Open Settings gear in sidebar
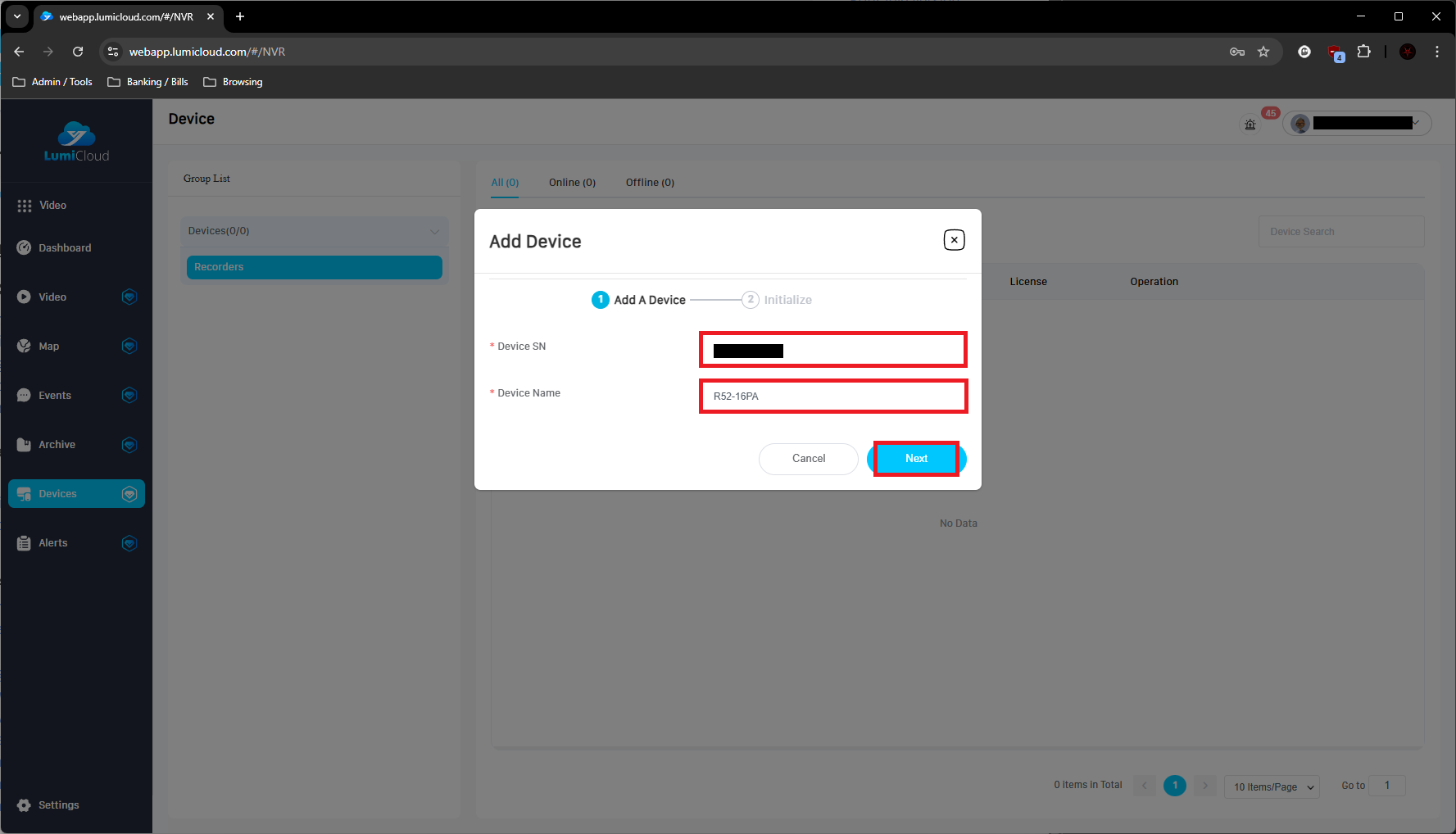Image resolution: width=1456 pixels, height=834 pixels. pos(25,805)
